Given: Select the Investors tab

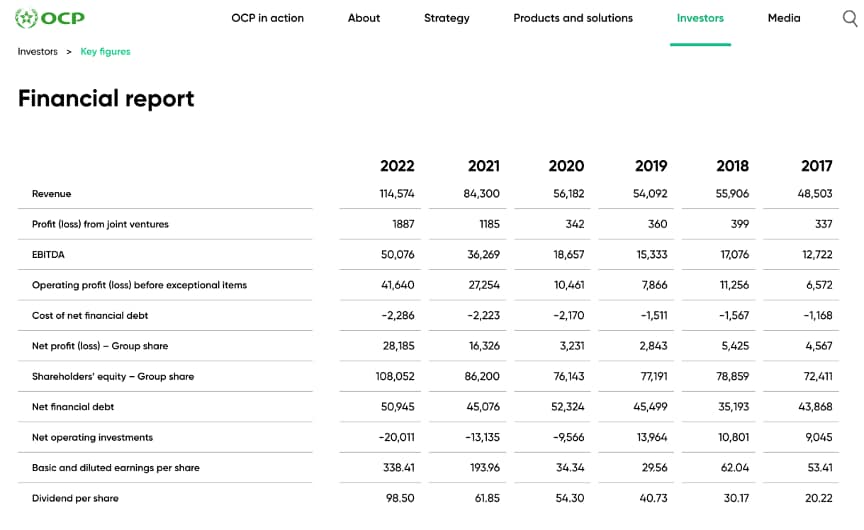Looking at the screenshot, I should tap(700, 18).
